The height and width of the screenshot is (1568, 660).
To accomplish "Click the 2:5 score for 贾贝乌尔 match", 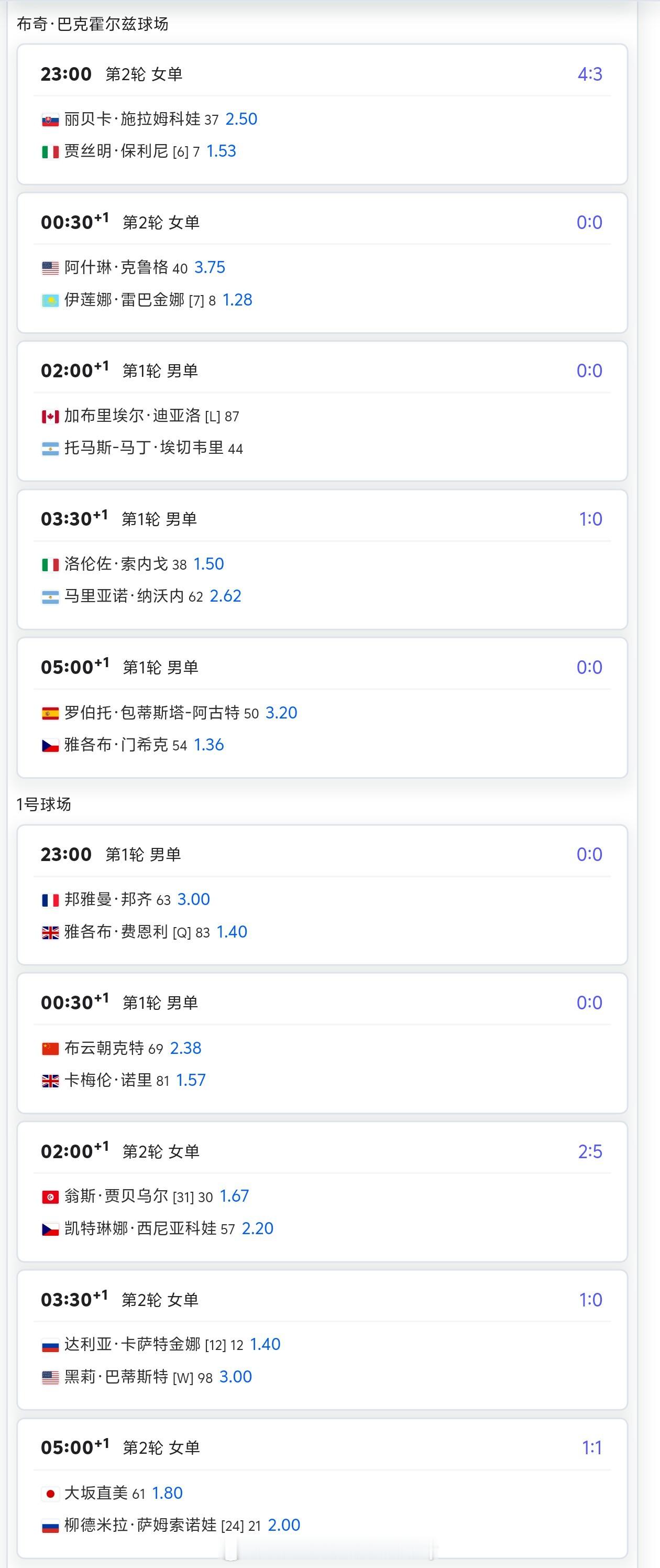I will [x=589, y=1152].
